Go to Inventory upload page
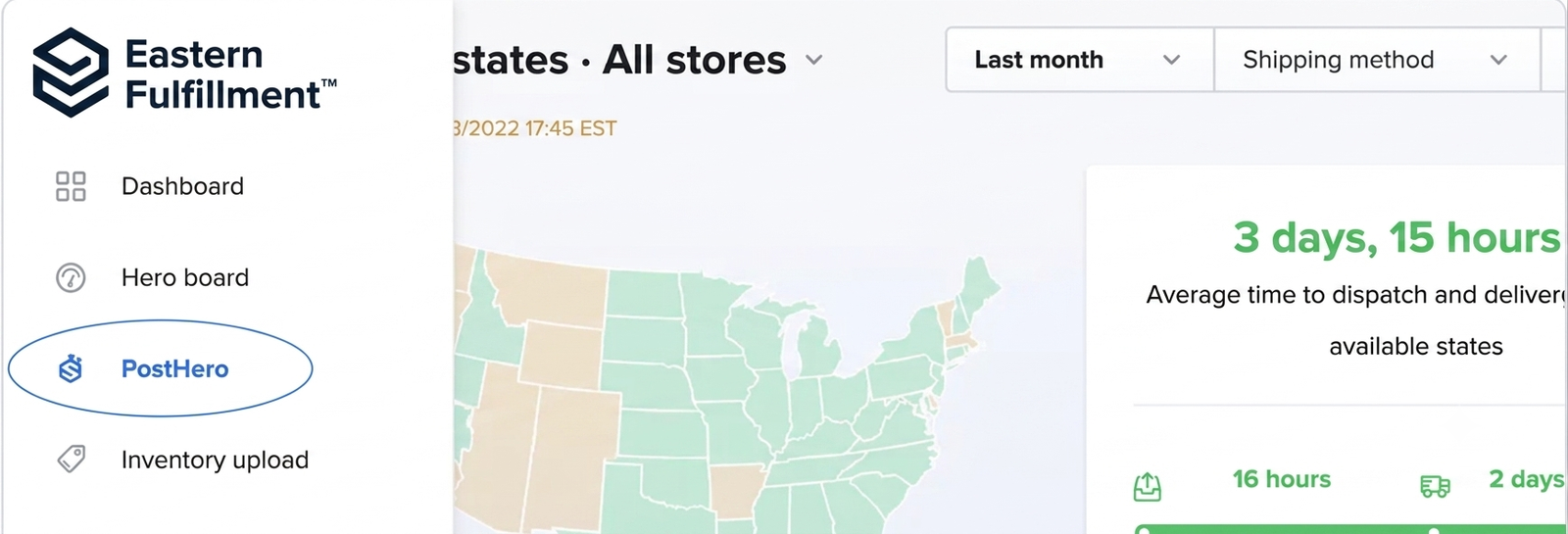 click(x=215, y=460)
